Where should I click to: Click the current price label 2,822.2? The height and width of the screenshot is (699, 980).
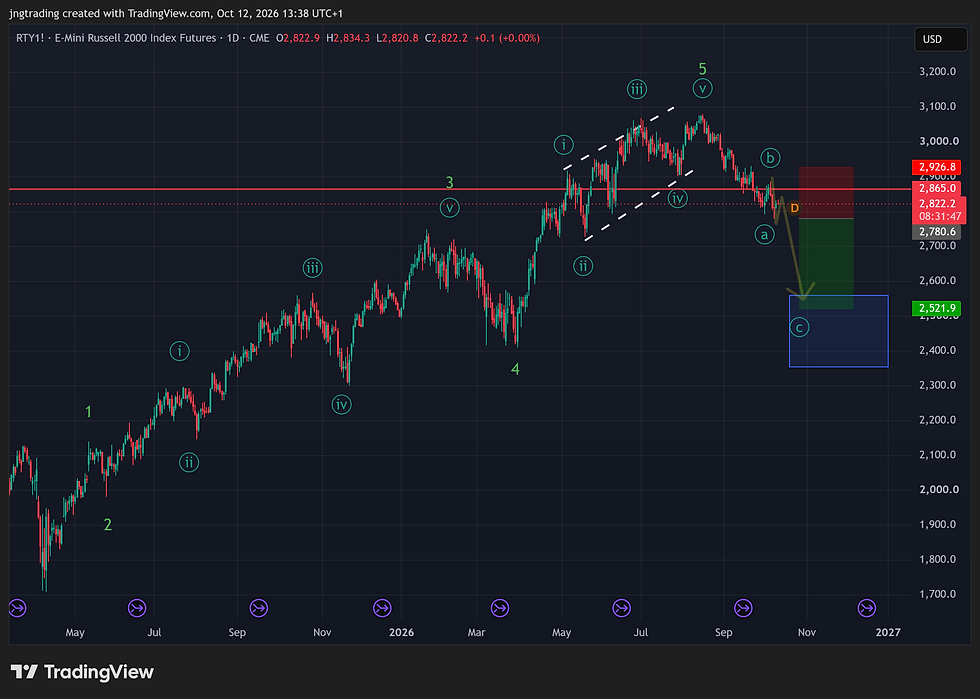(939, 203)
